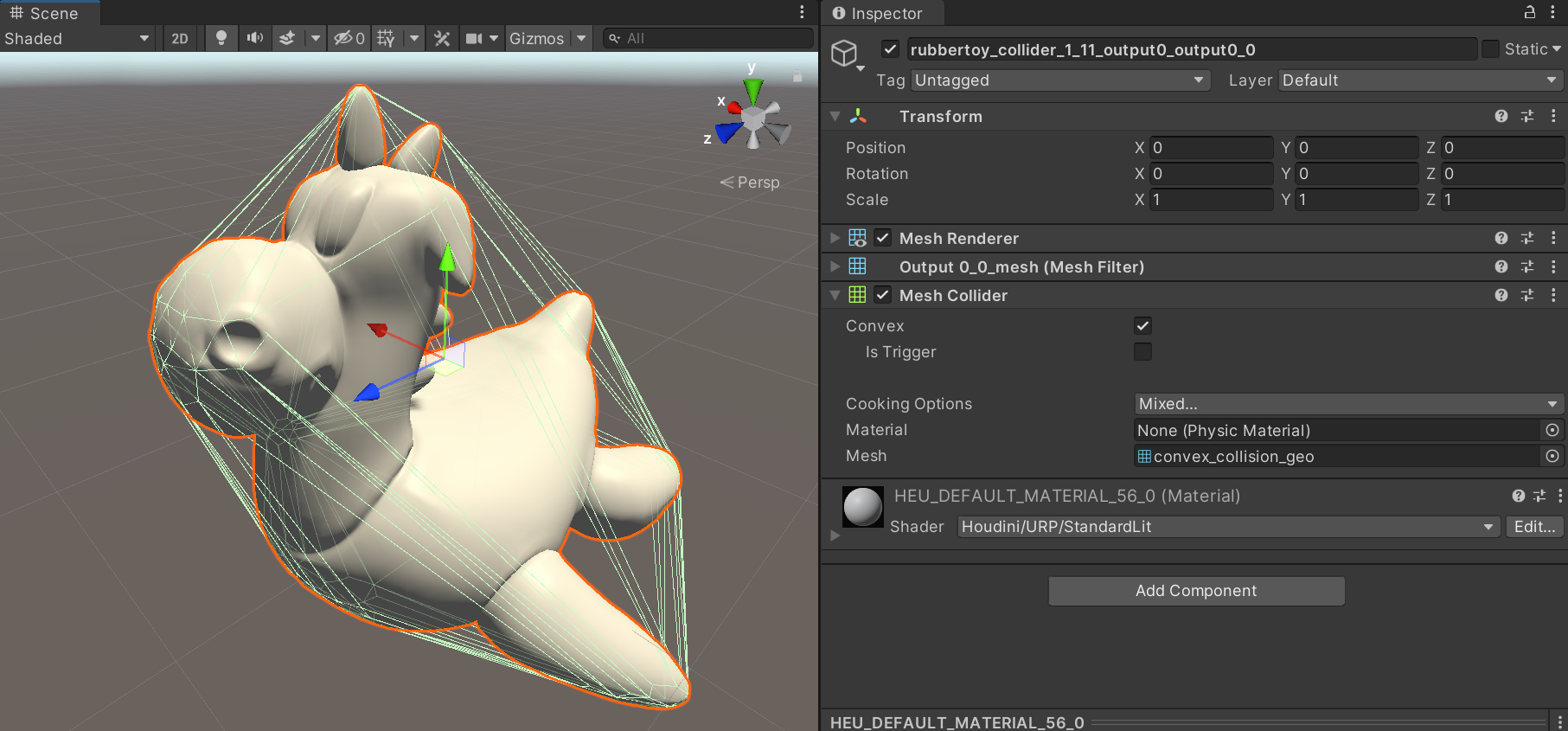1568x731 pixels.
Task: Open Cooking Options Mixed dropdown
Action: click(x=1348, y=404)
